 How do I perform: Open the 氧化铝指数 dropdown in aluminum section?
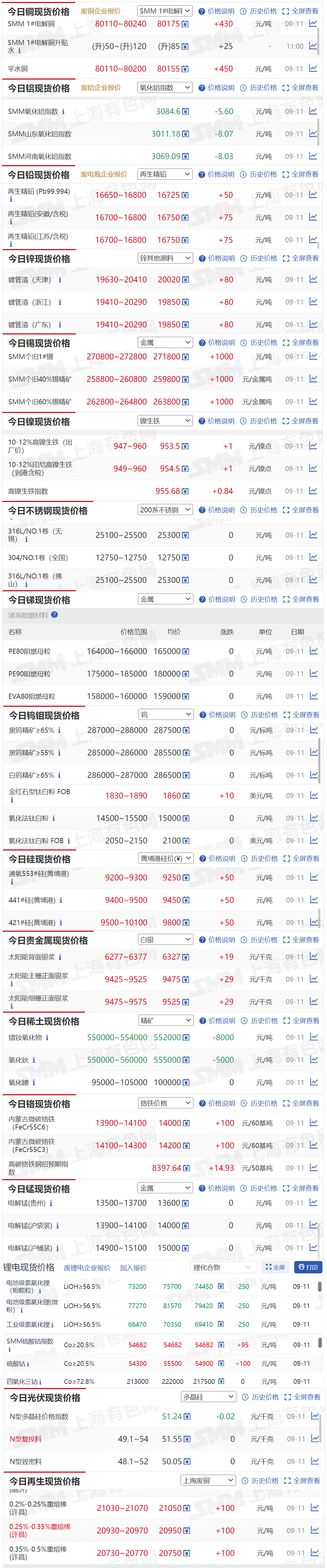click(165, 88)
